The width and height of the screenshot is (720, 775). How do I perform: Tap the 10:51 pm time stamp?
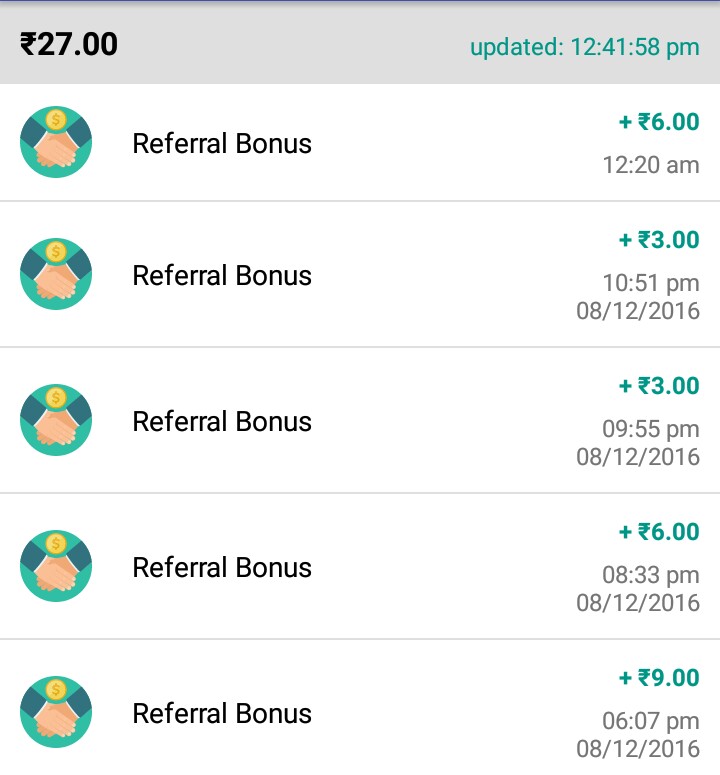click(x=650, y=283)
